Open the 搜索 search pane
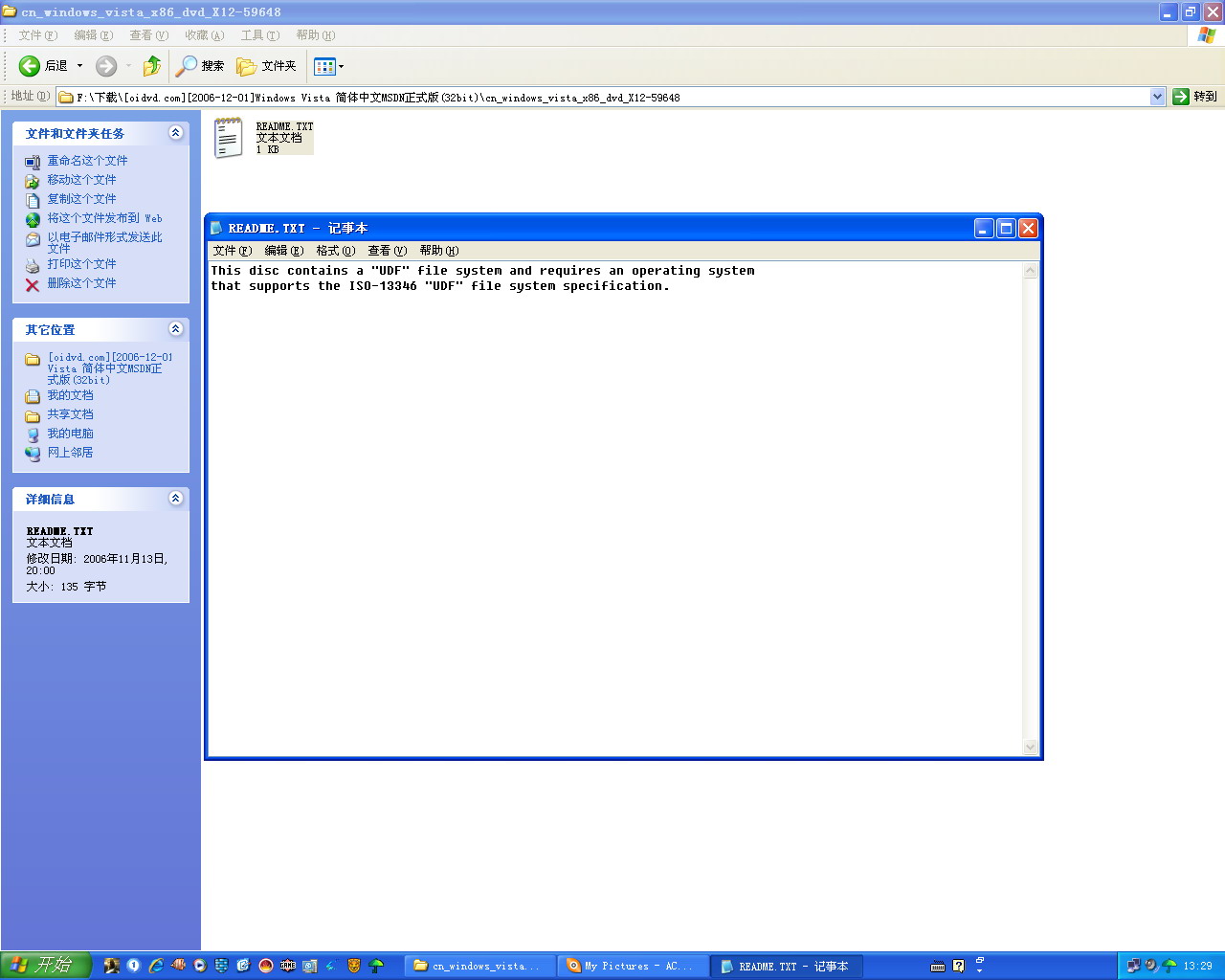1225x980 pixels. [200, 66]
